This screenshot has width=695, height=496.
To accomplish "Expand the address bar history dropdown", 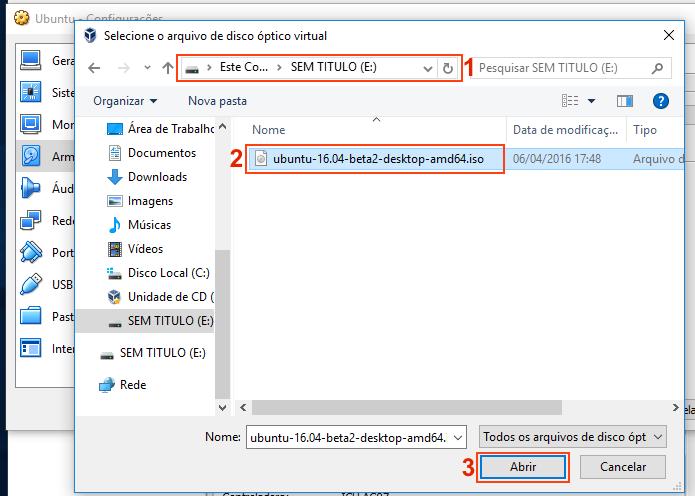I will (x=427, y=69).
